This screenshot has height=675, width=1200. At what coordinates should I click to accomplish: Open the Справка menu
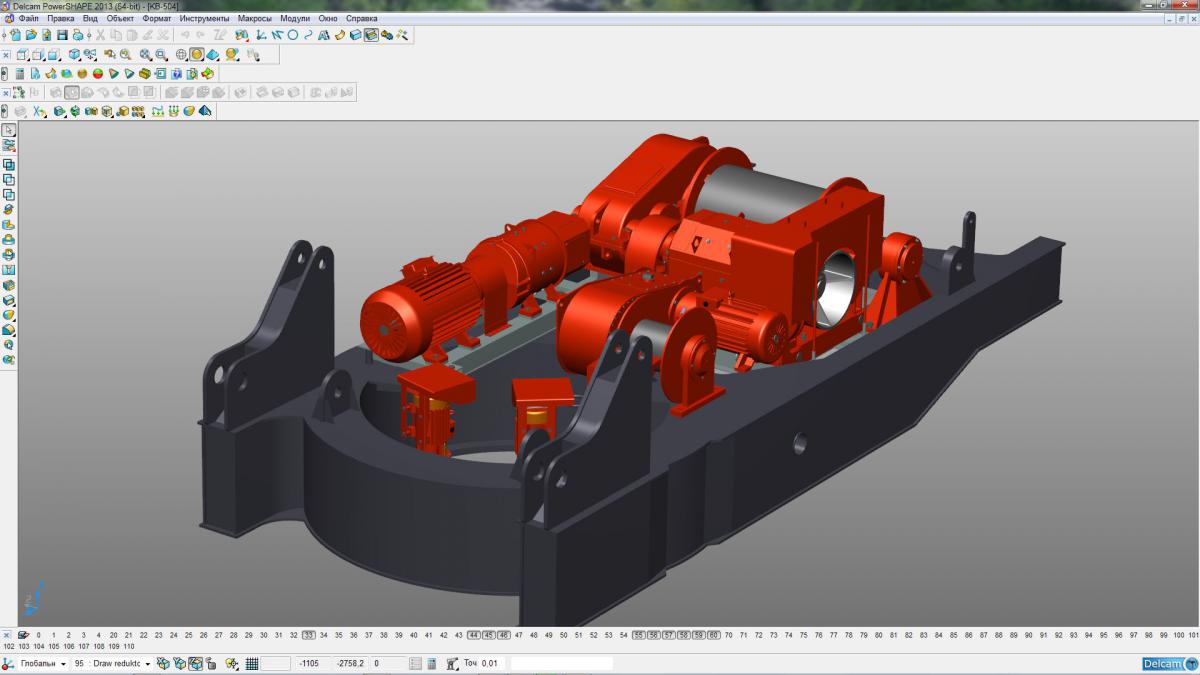pyautogui.click(x=361, y=18)
